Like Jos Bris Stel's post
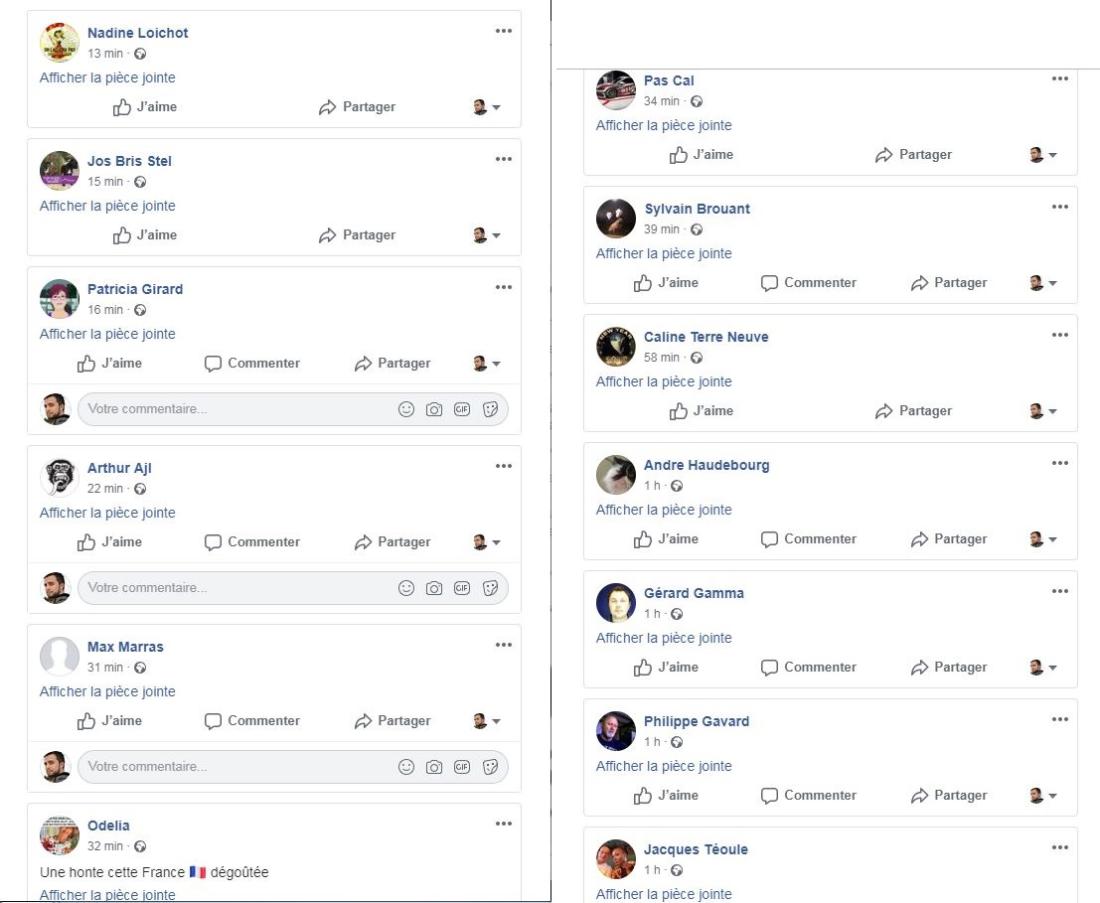The width and height of the screenshot is (1100, 903). coord(145,235)
